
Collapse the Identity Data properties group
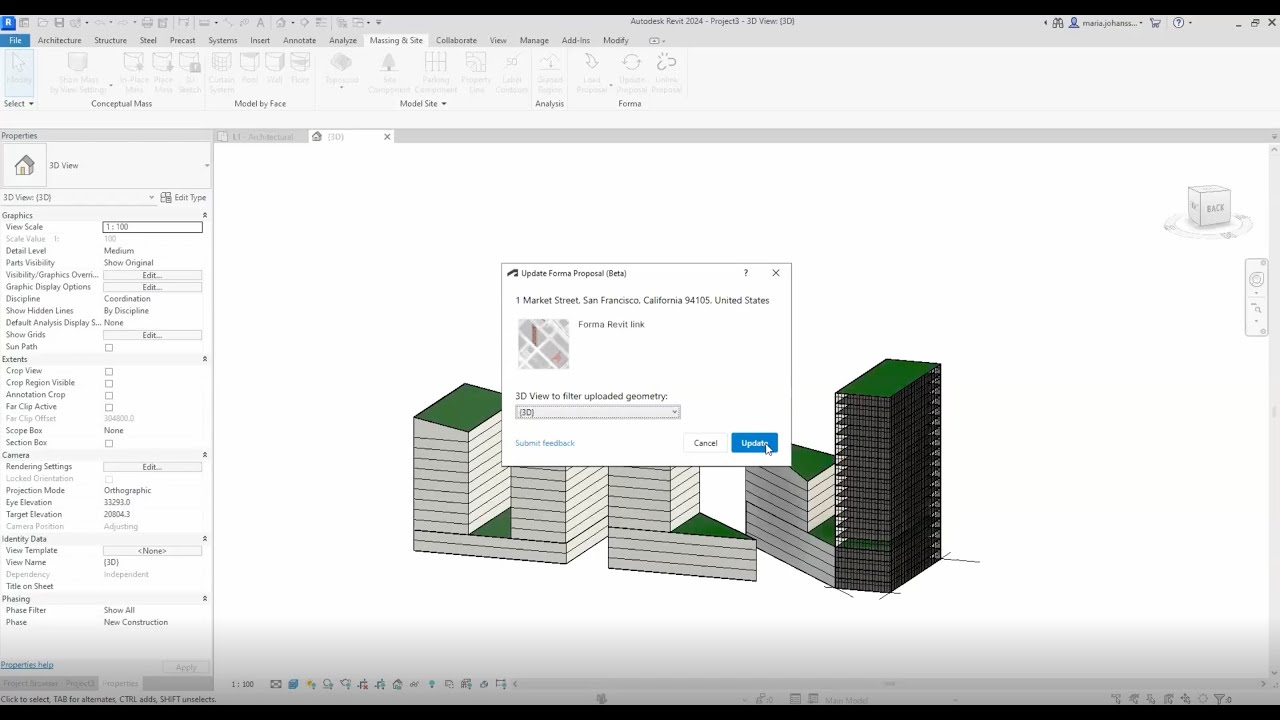tap(205, 539)
